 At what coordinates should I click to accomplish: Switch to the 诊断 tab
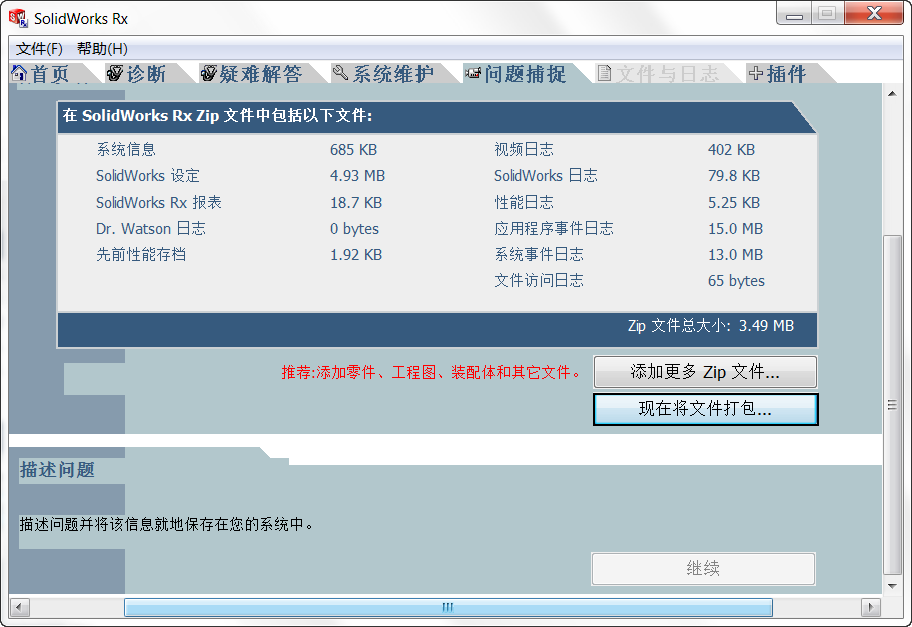coord(146,73)
